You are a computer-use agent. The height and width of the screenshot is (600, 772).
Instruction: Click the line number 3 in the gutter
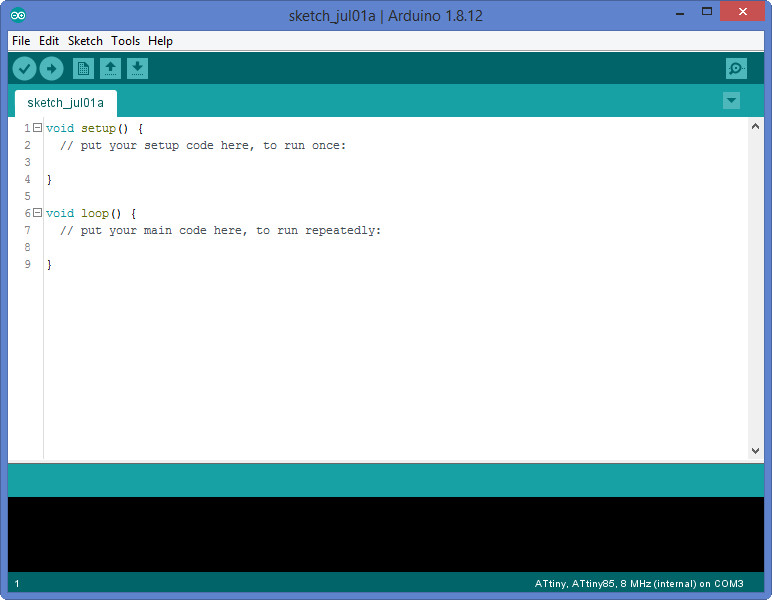coord(28,162)
